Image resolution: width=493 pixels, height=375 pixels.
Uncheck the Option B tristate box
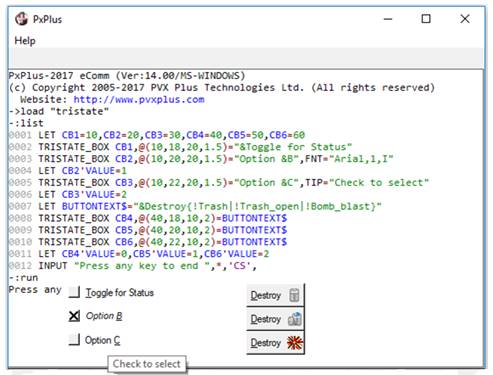(74, 316)
